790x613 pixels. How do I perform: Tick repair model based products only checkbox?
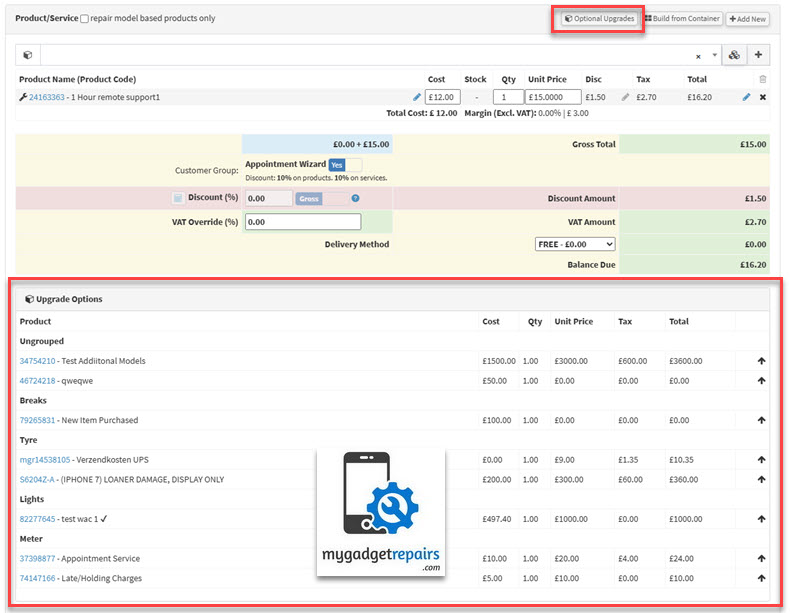coord(84,19)
